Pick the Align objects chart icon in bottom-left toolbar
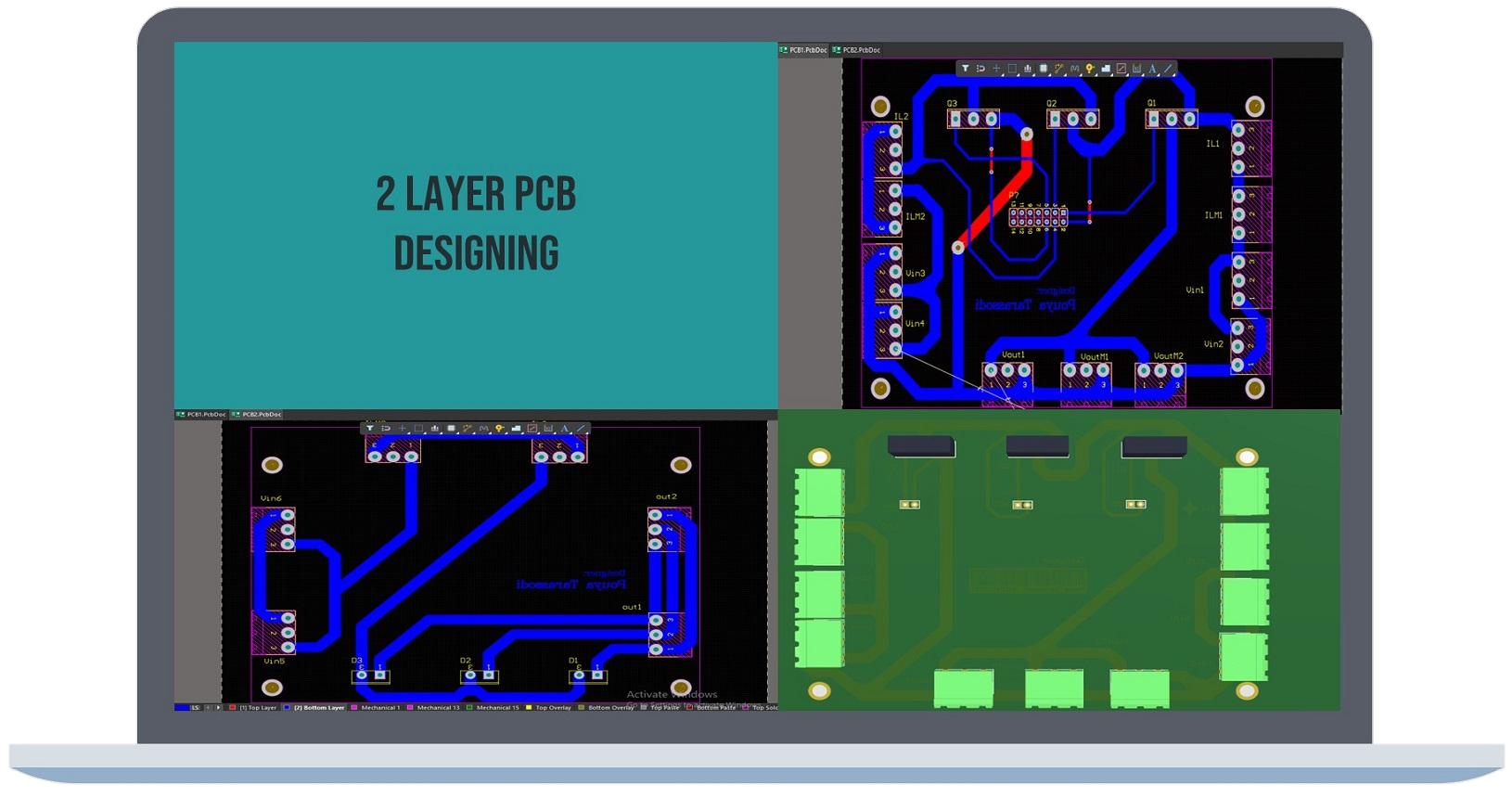1512x798 pixels. (434, 429)
